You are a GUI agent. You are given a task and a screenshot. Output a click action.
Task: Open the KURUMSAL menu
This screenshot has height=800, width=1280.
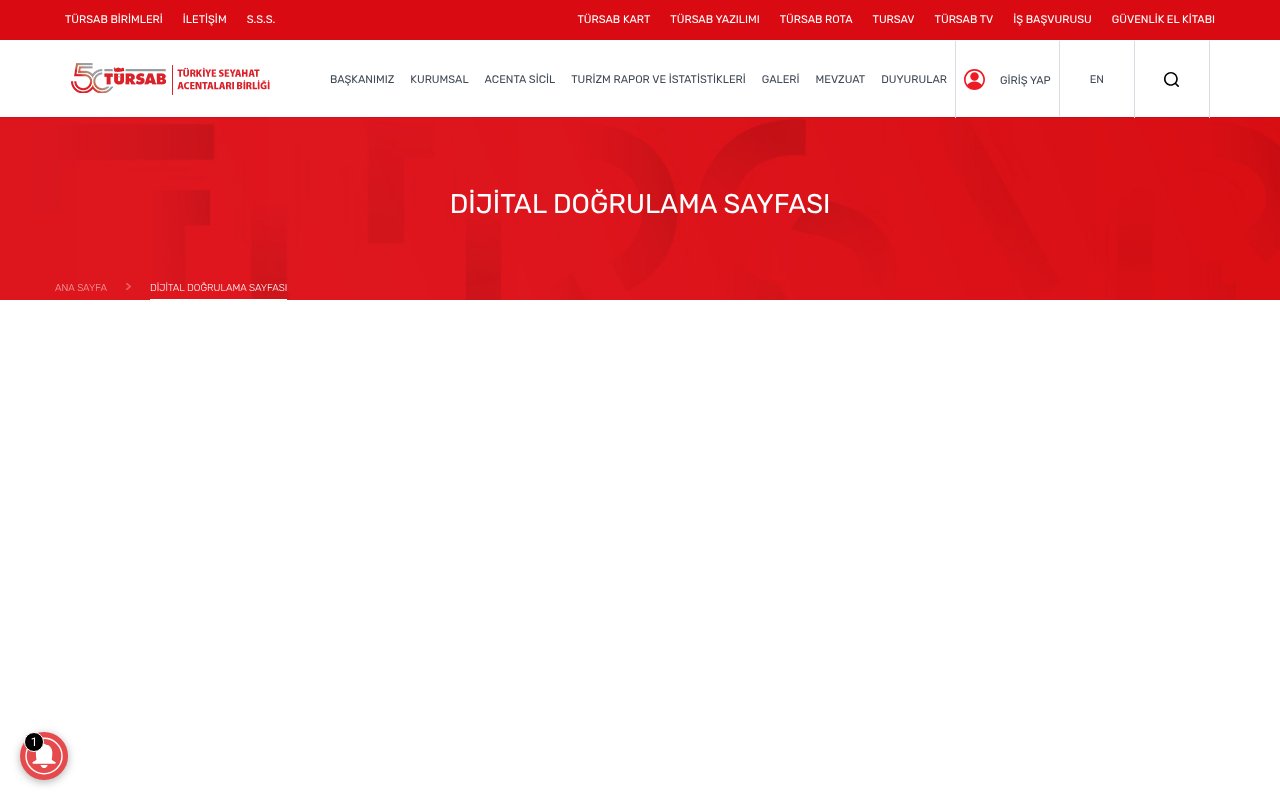[439, 79]
